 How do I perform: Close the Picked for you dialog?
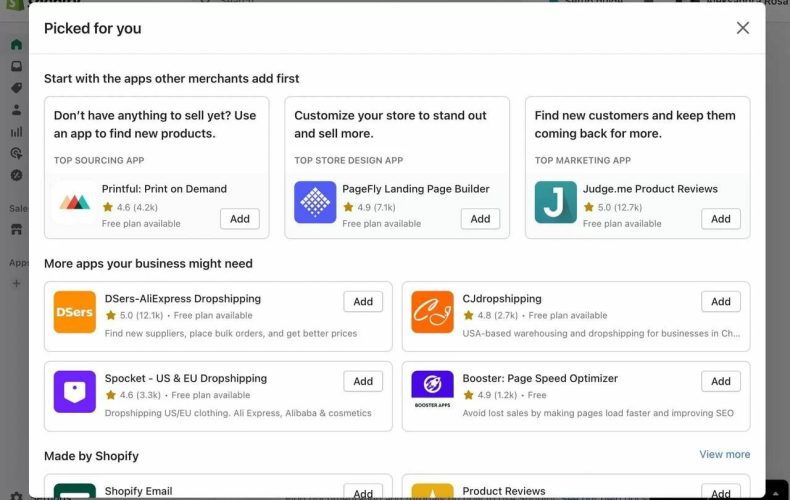click(x=743, y=28)
